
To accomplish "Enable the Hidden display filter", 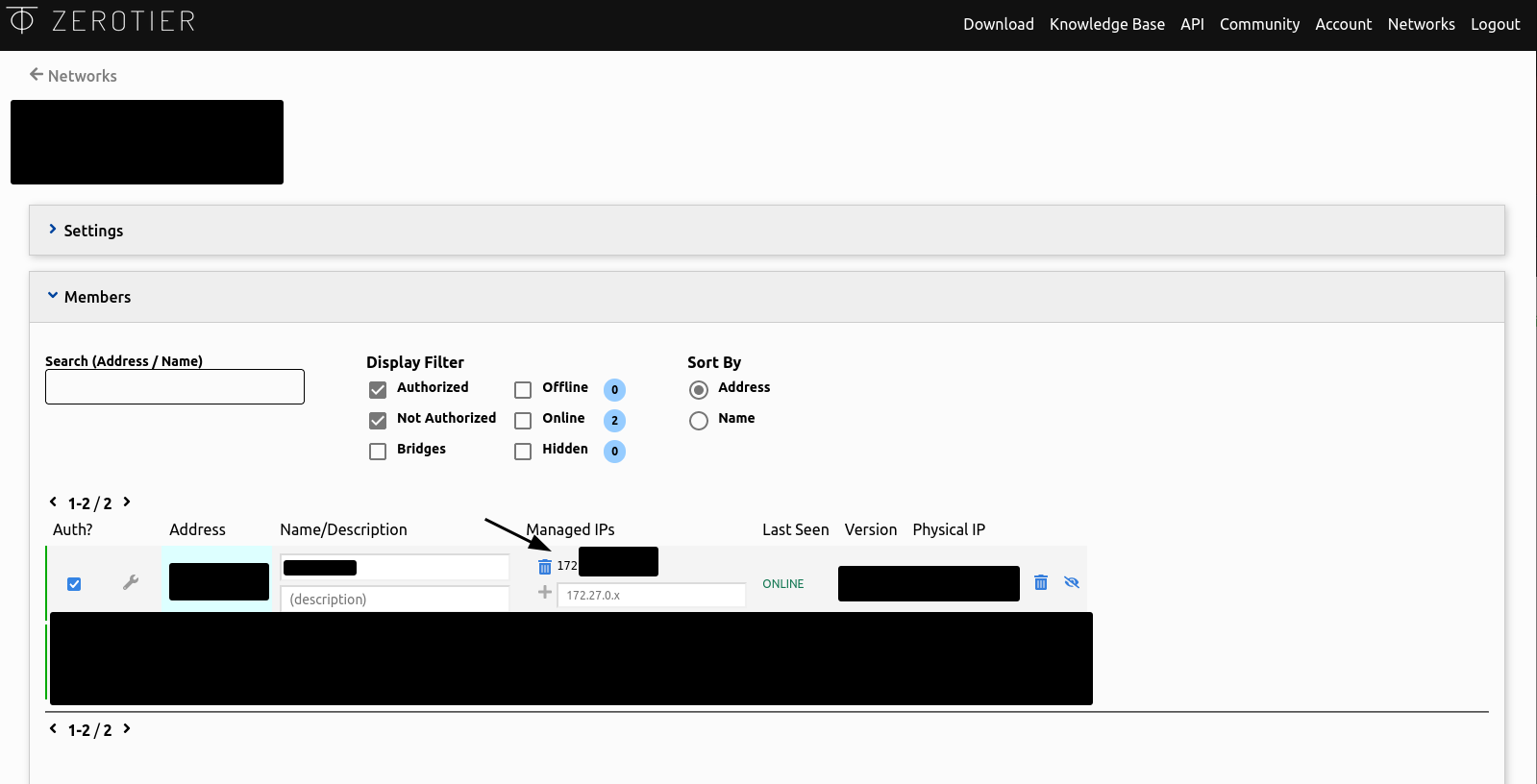I will click(x=523, y=451).
